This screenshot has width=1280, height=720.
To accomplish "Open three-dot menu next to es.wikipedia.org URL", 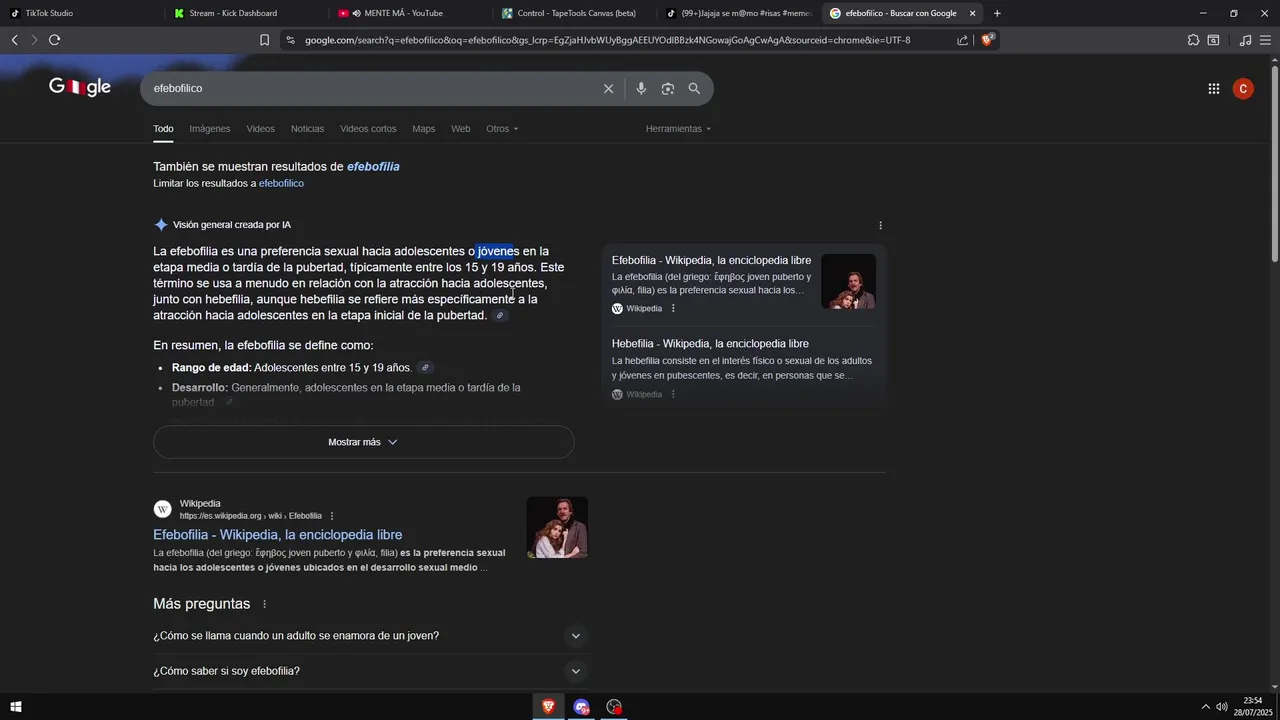I will [x=332, y=516].
